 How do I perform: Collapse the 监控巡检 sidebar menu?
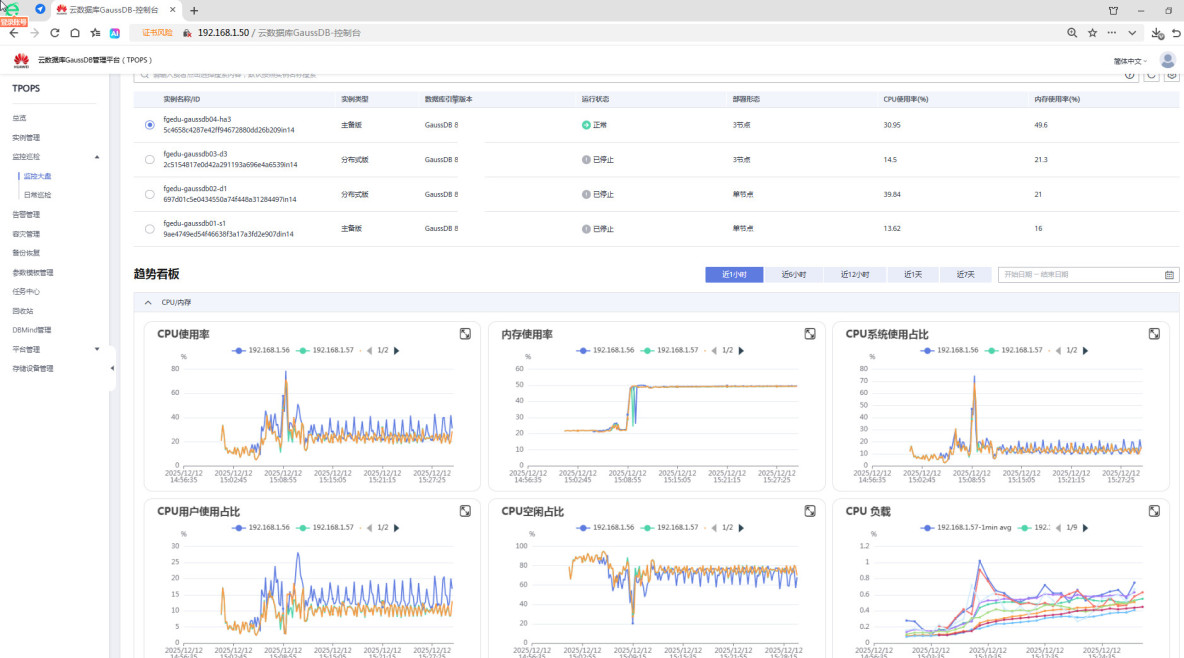(x=97, y=157)
